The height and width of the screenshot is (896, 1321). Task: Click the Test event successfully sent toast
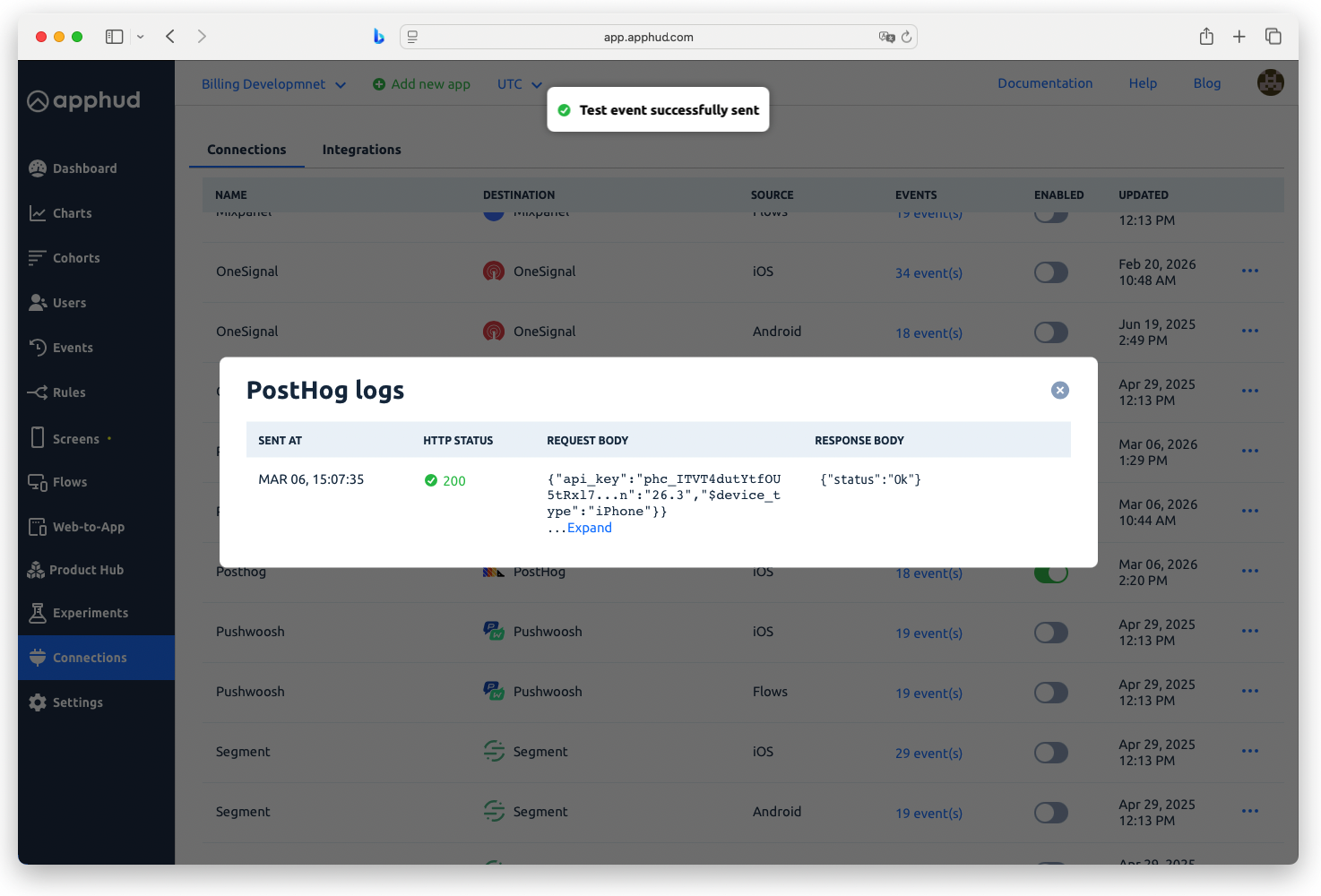pos(658,109)
